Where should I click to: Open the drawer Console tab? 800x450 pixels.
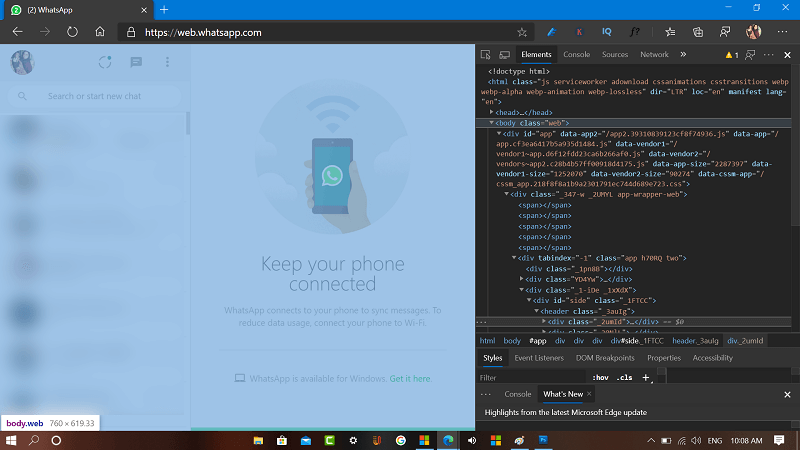coord(518,394)
